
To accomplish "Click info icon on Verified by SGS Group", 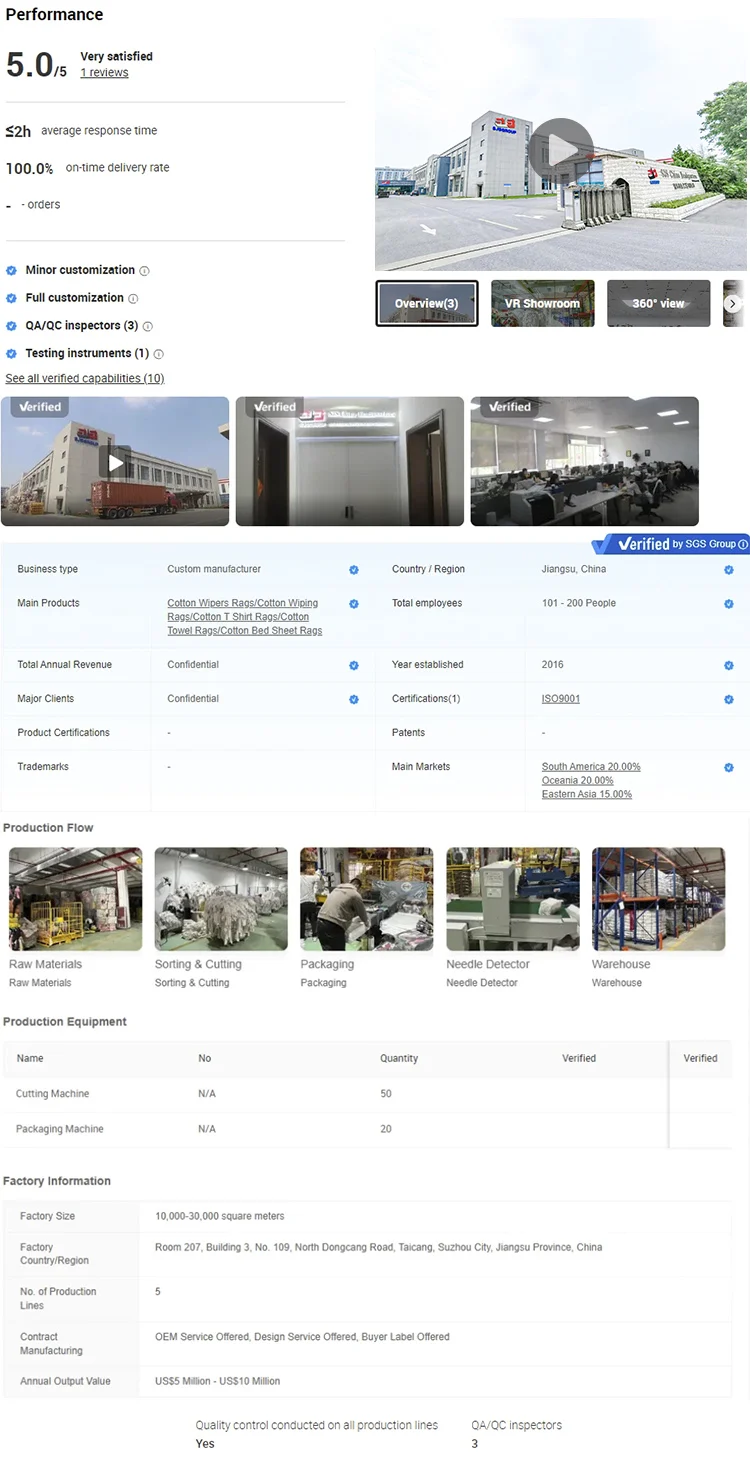I will coord(742,544).
